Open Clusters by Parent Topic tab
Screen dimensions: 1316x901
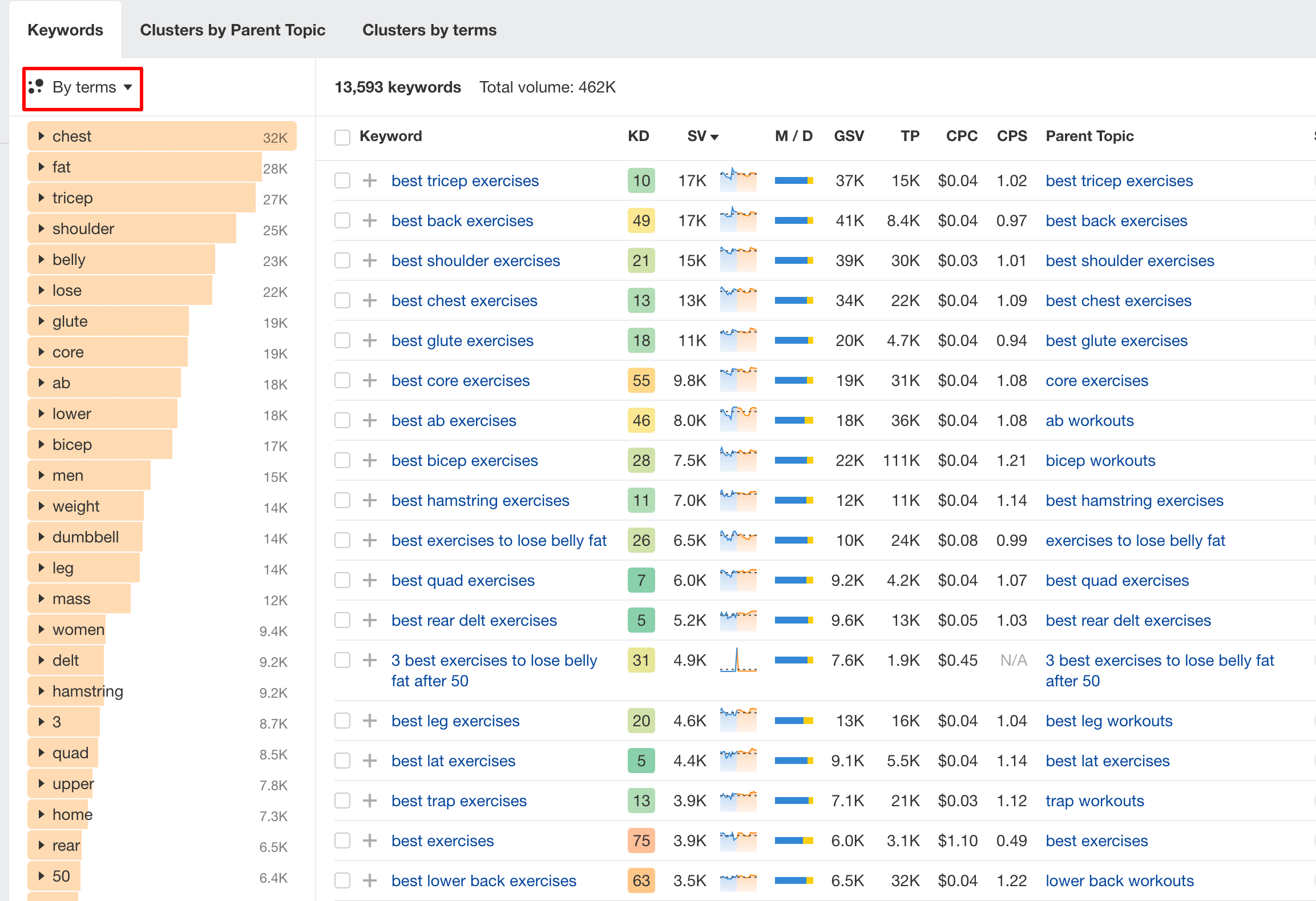point(233,30)
